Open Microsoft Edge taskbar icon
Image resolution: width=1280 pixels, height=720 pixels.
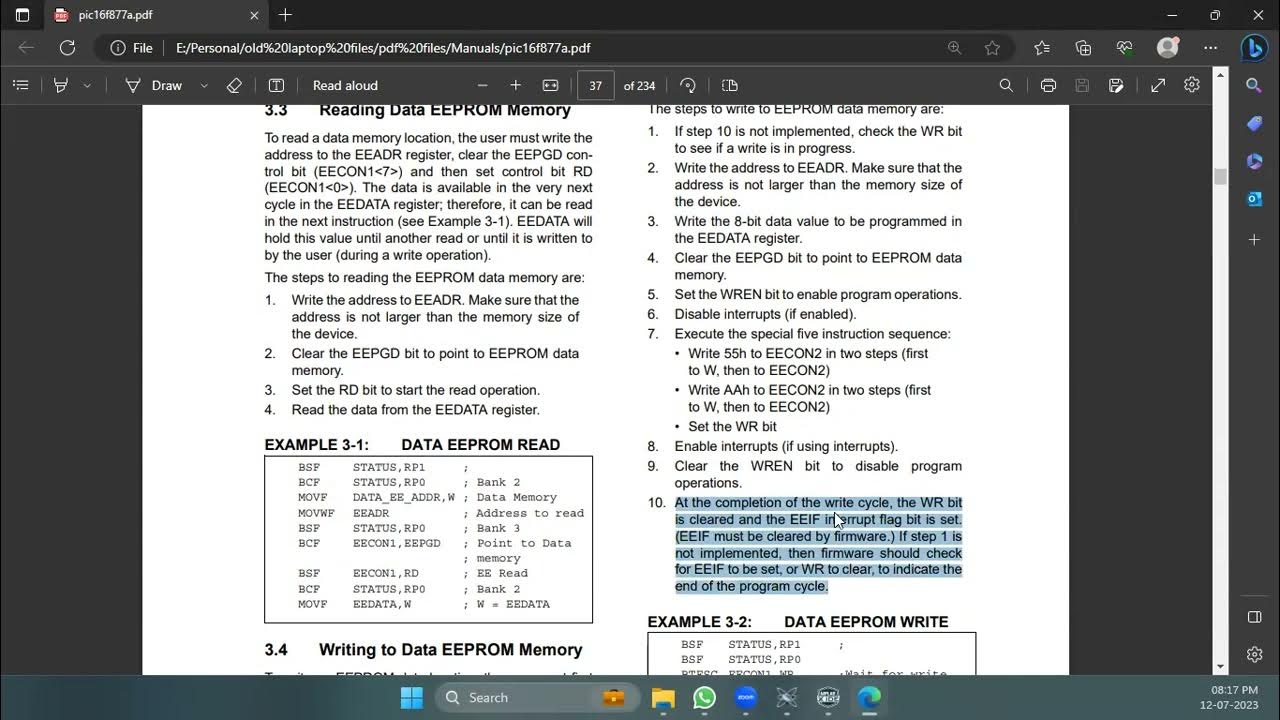tap(869, 698)
